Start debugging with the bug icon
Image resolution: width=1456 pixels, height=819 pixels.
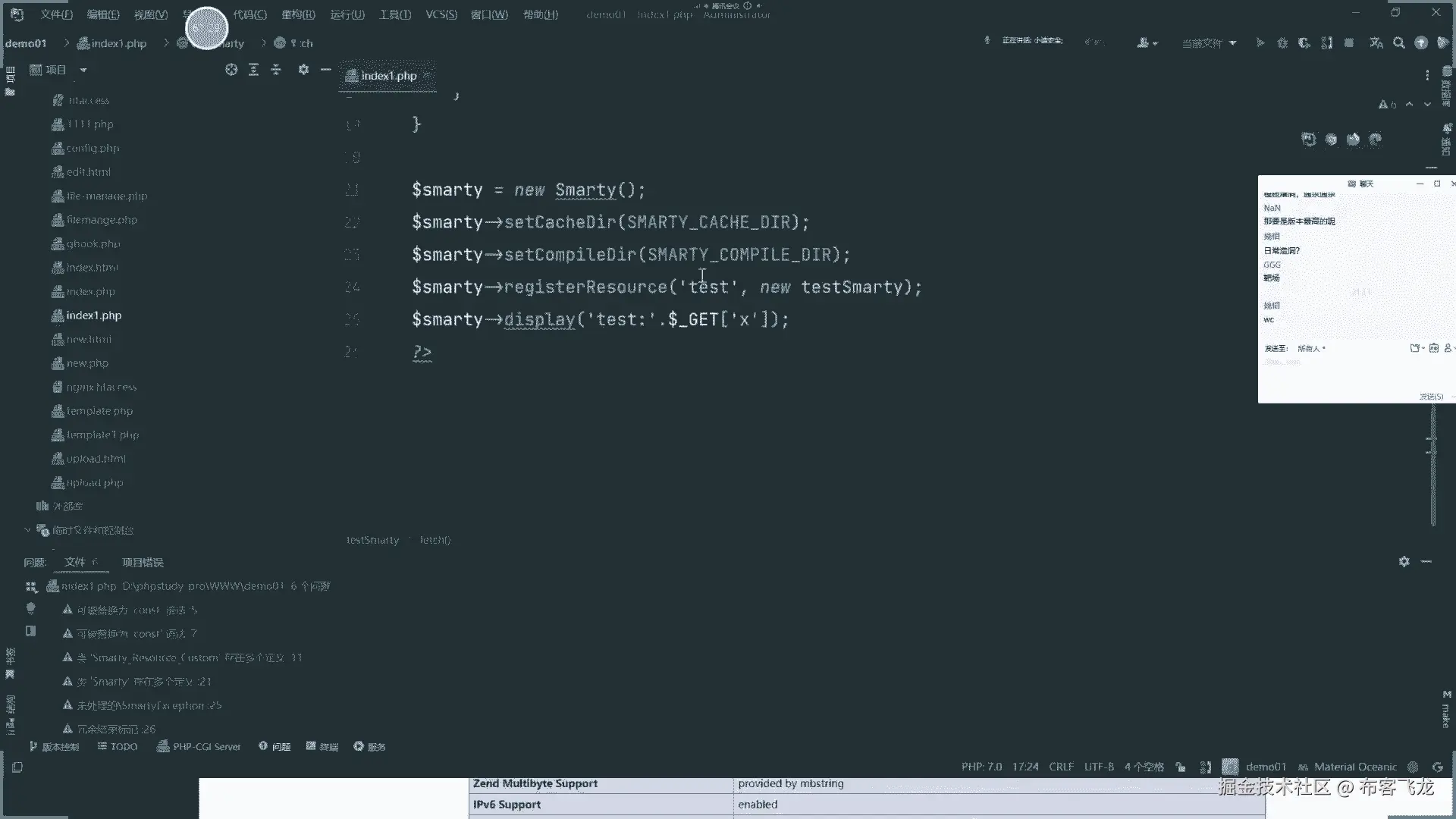tap(1282, 43)
